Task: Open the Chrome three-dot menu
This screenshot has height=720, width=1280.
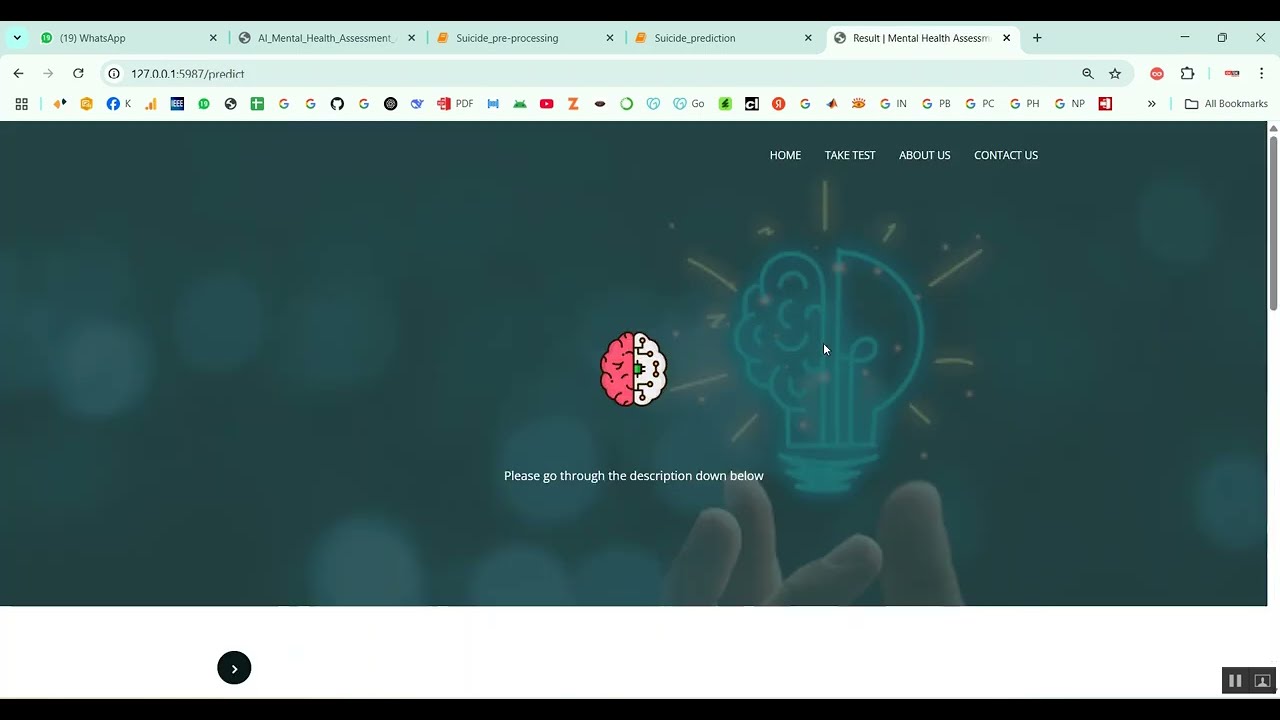Action: 1261,74
